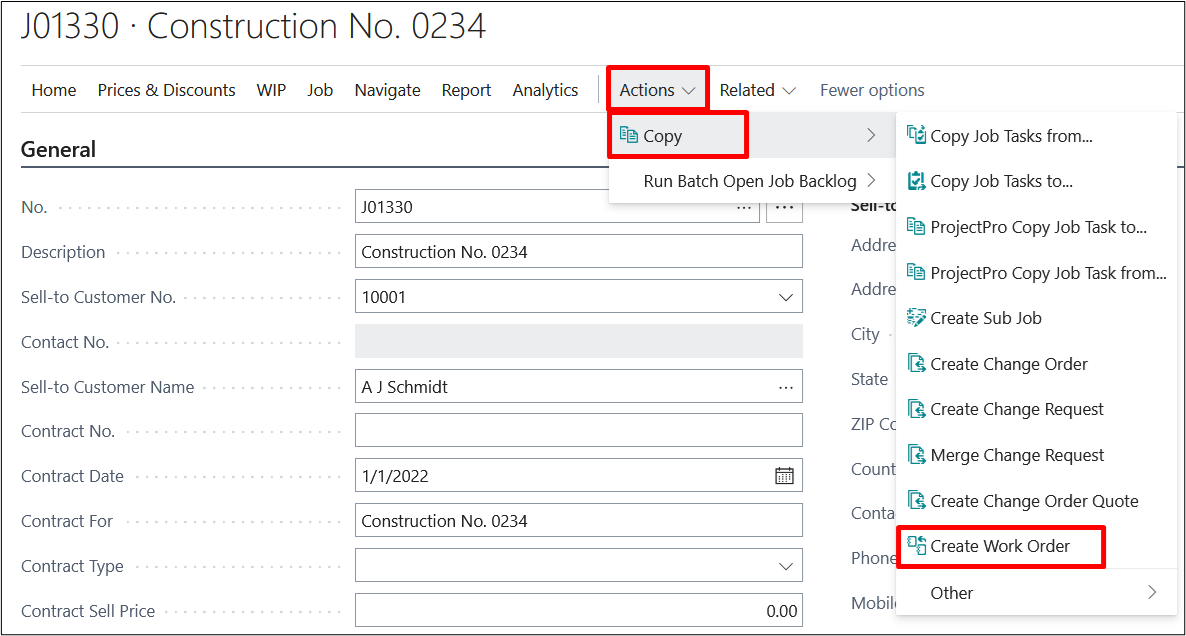Click the Merge Change Request icon
The height and width of the screenshot is (636, 1186).
coord(916,455)
